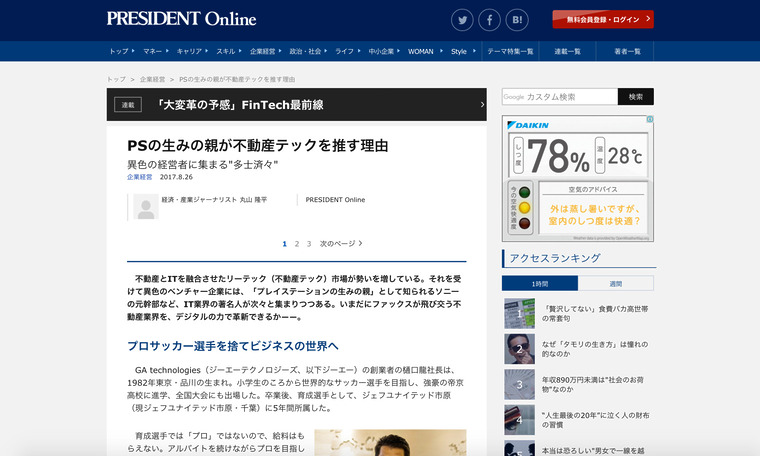Expand the 企業経営 navigation dropdown
Screen dimensions: 760x456
point(264,51)
